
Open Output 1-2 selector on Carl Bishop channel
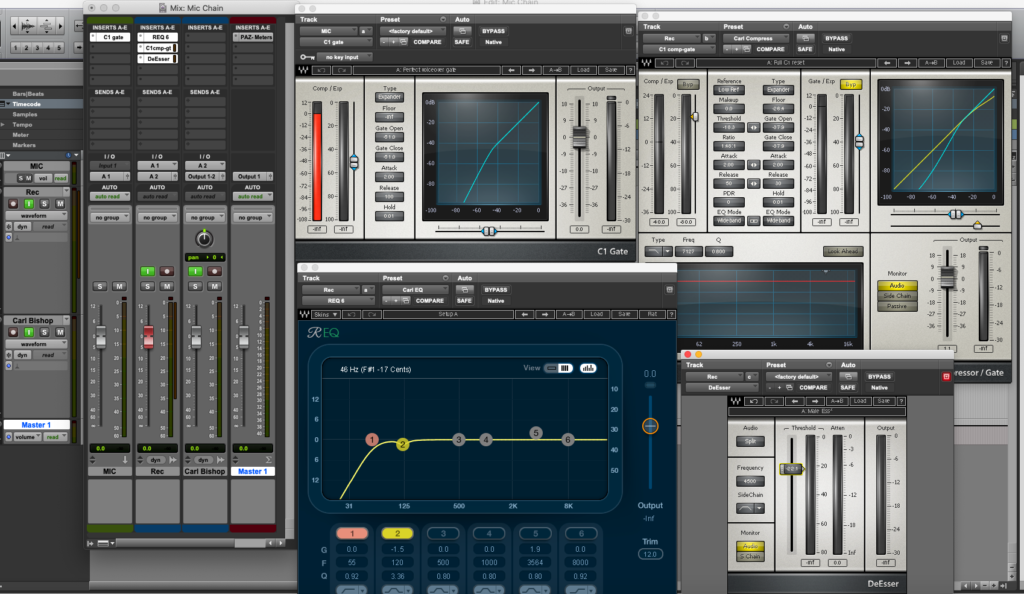(204, 176)
